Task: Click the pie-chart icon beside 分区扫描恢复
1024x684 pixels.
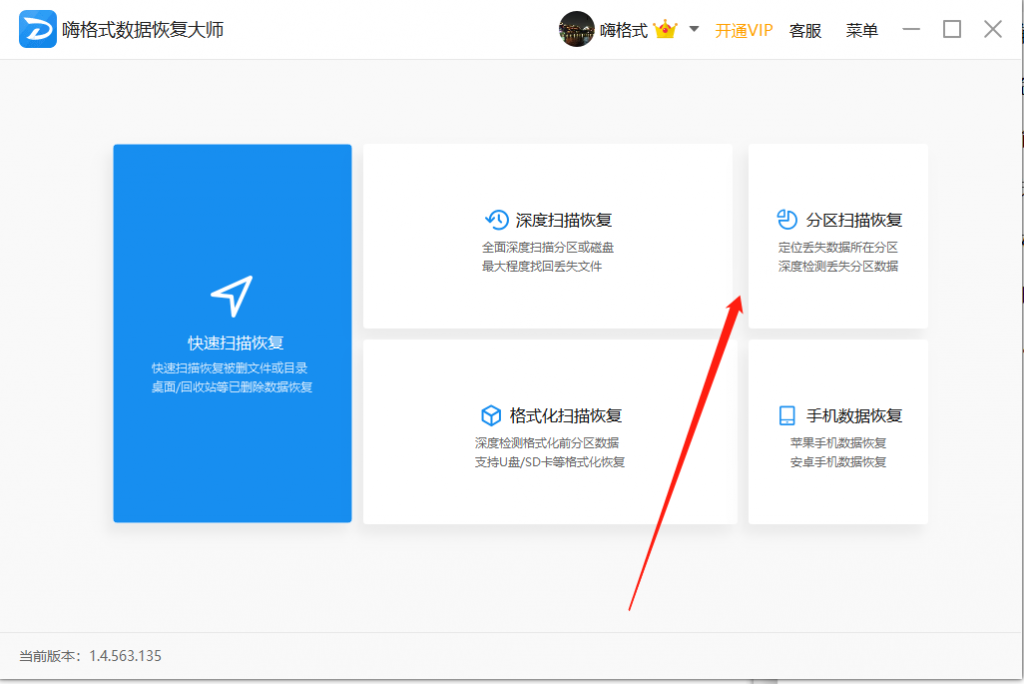Action: (x=787, y=220)
